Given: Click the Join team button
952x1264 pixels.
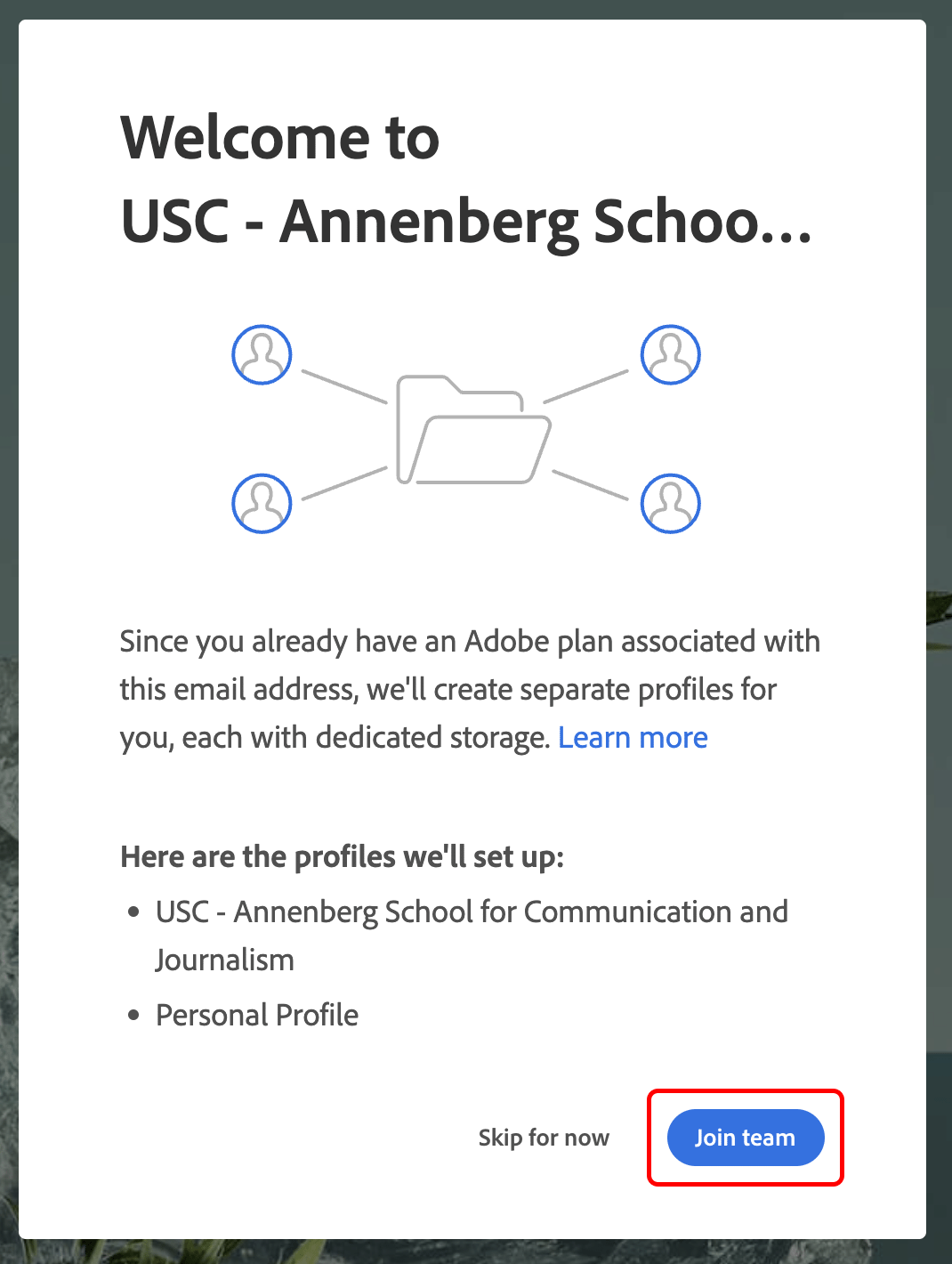Looking at the screenshot, I should (x=746, y=1138).
